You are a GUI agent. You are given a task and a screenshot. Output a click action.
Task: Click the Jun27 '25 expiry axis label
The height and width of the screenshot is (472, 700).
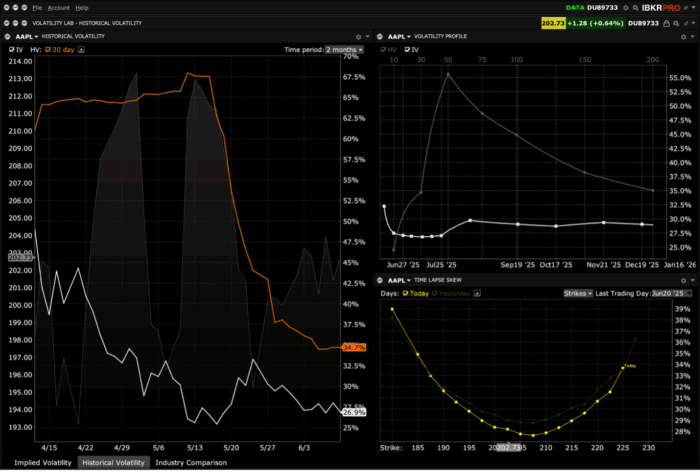(x=403, y=265)
